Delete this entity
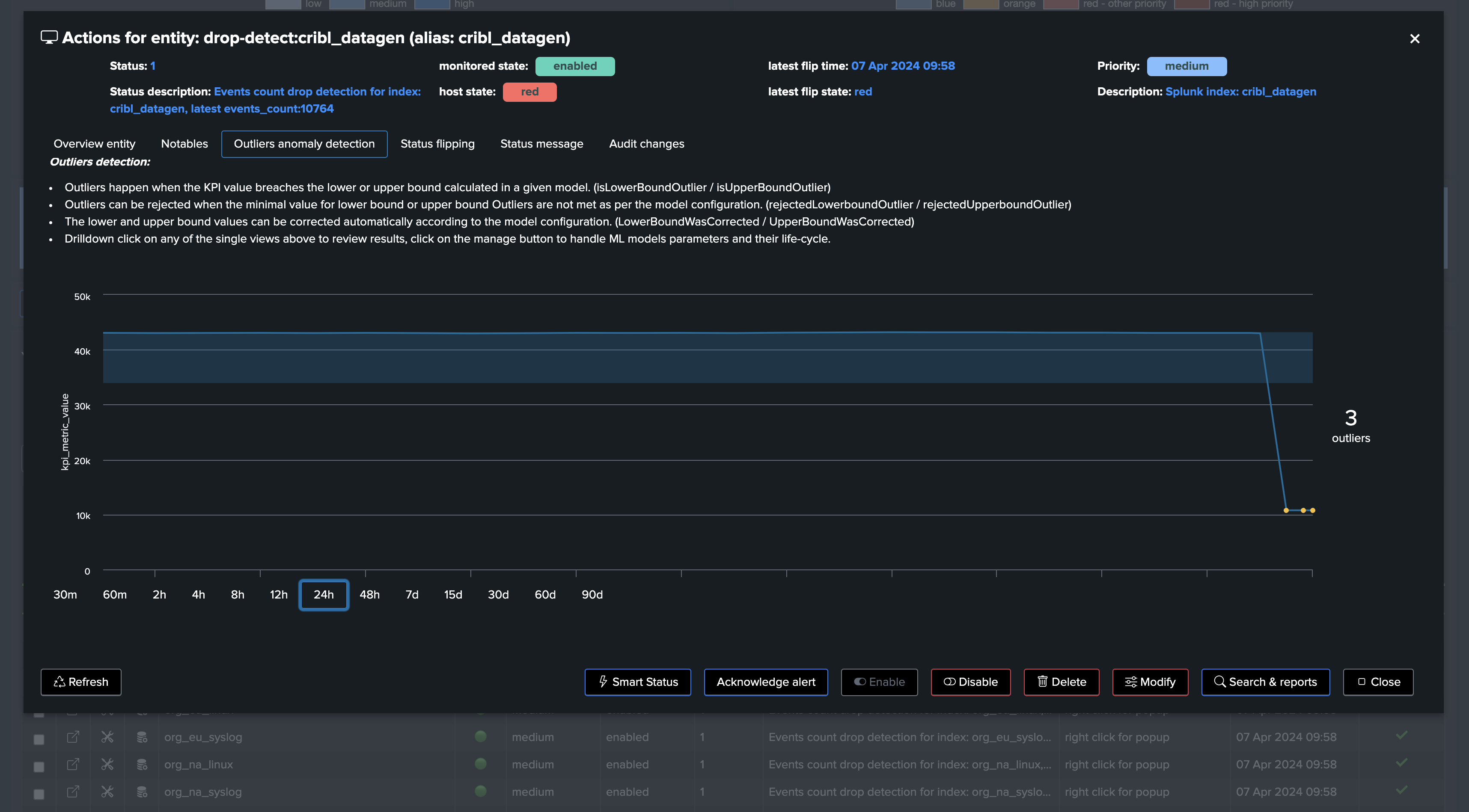Screen dimensions: 1469x812 (1061, 682)
